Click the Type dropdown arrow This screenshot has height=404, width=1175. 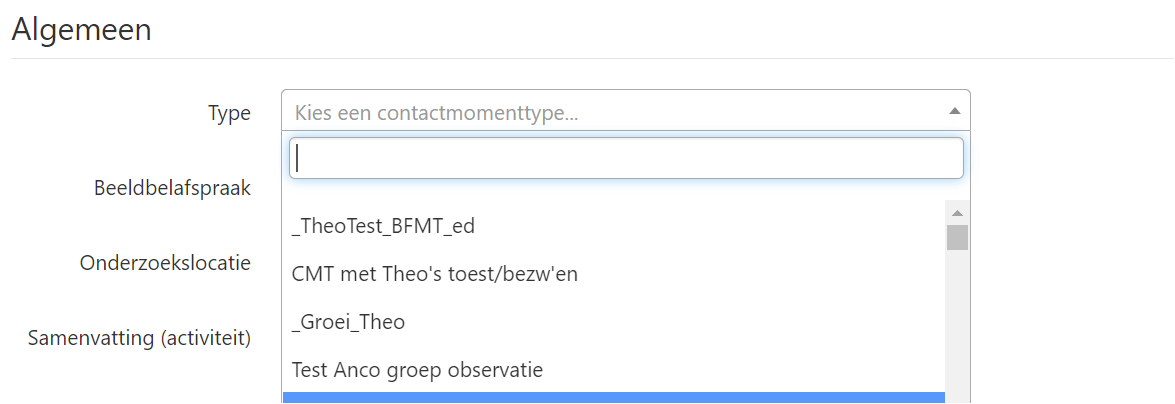[954, 112]
